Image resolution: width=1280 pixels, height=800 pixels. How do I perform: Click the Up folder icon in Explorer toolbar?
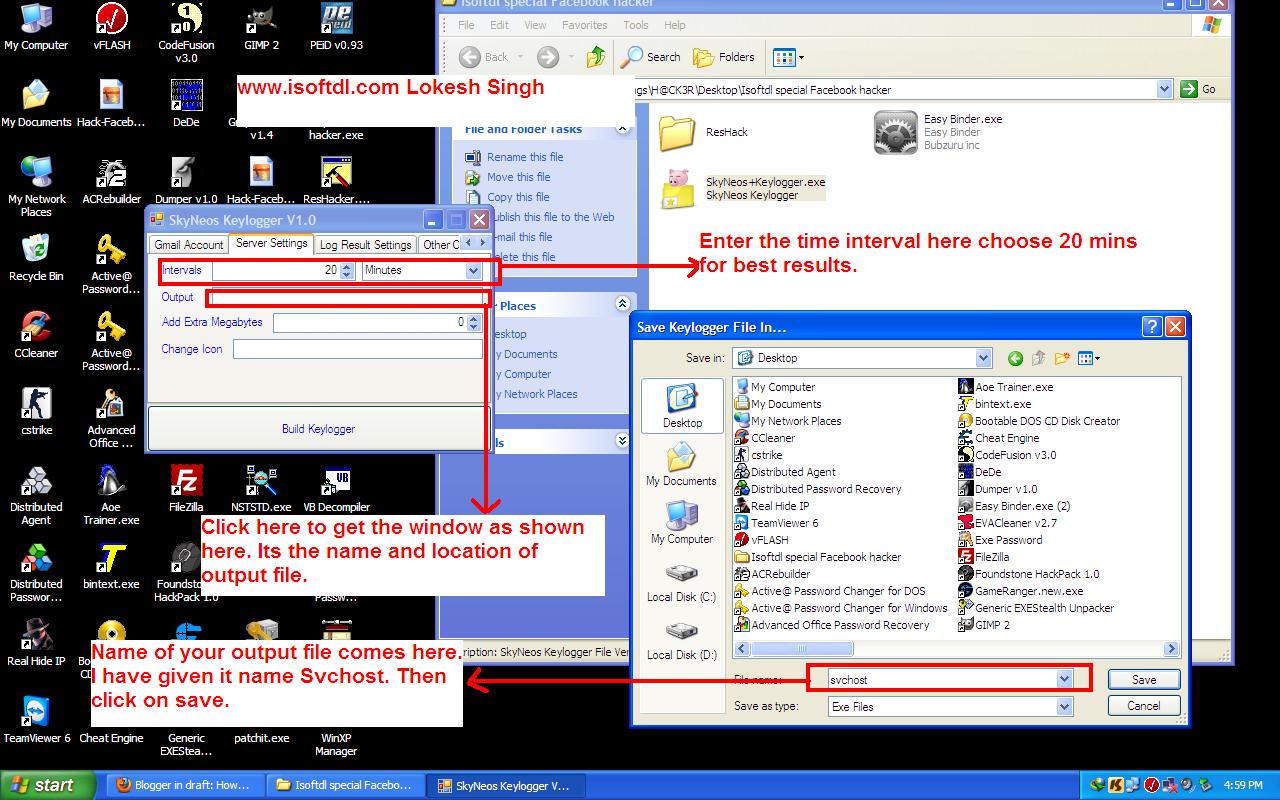(x=596, y=57)
